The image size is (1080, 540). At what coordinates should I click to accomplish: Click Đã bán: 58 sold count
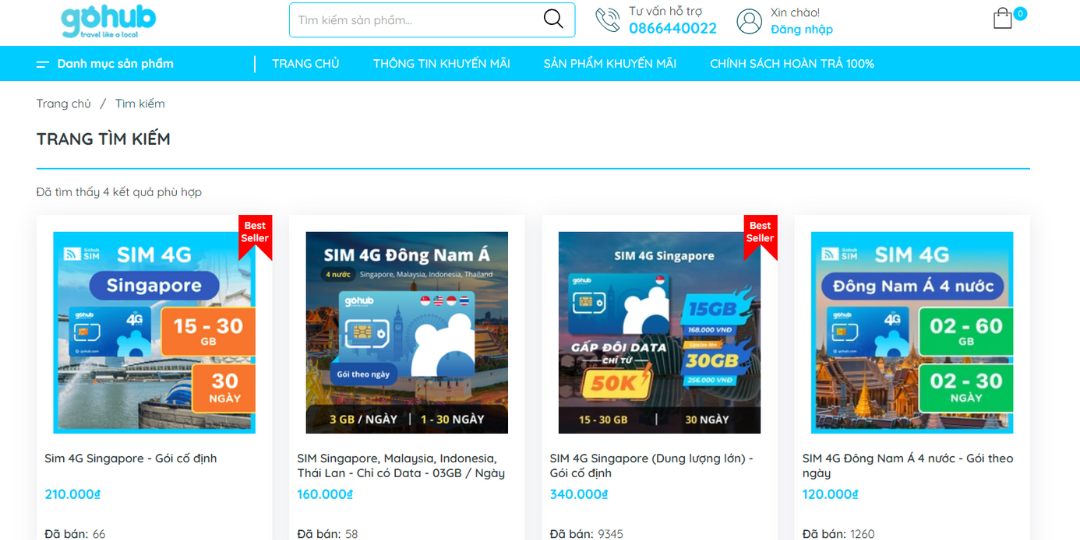click(x=328, y=534)
